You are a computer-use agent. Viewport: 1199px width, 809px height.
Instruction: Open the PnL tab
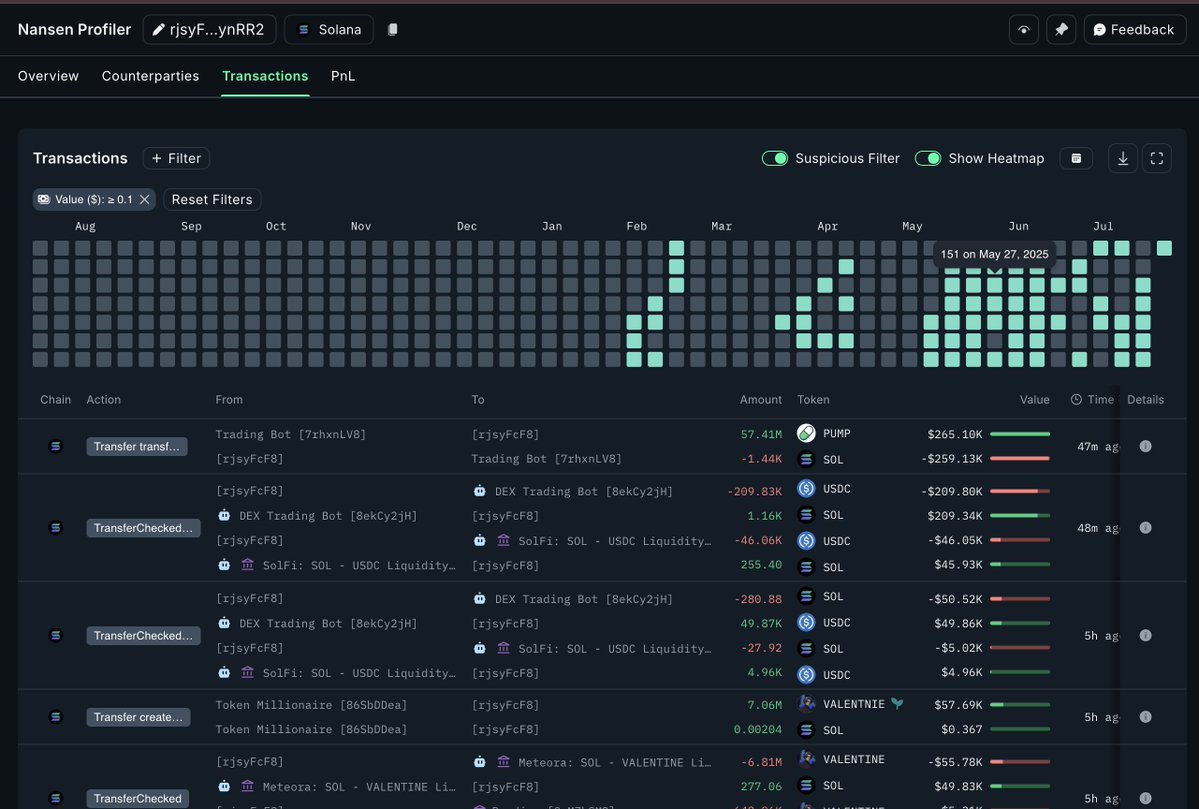tap(343, 76)
